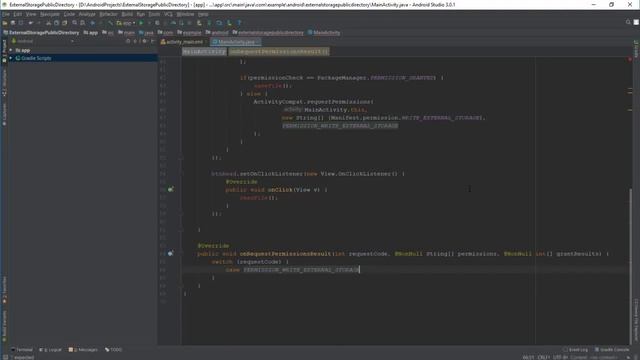Toggle the Favorites tool window stripe button
Viewport: 640px width, 360px height.
click(x=4, y=290)
